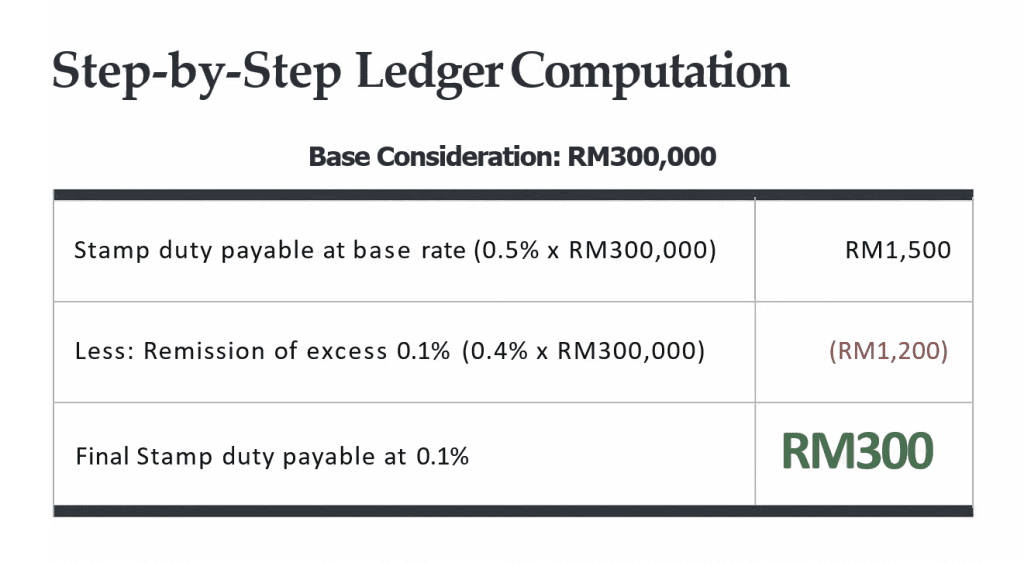Click the RM1,500 value cell
Viewport: 1024px width, 563px height.
pyautogui.click(x=897, y=250)
